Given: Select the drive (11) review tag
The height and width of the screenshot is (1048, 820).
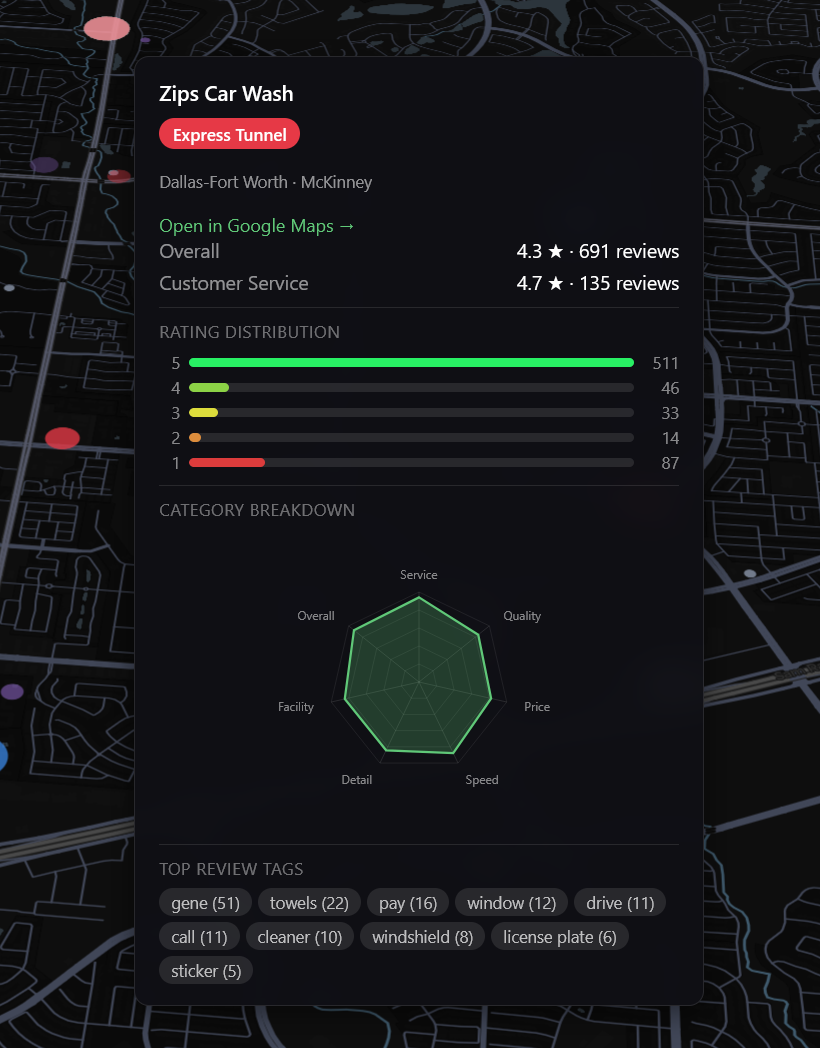Looking at the screenshot, I should 620,903.
